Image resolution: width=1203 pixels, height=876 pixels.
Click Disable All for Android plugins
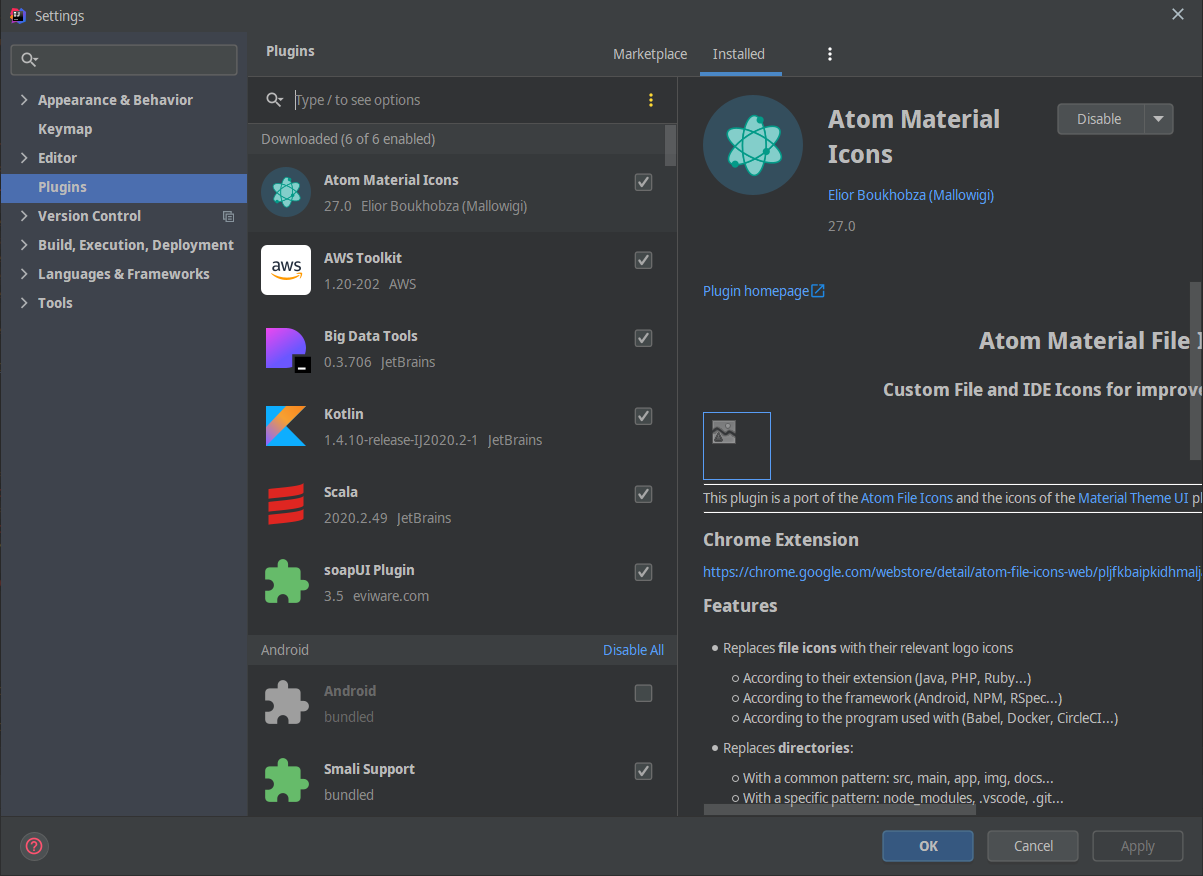(633, 650)
